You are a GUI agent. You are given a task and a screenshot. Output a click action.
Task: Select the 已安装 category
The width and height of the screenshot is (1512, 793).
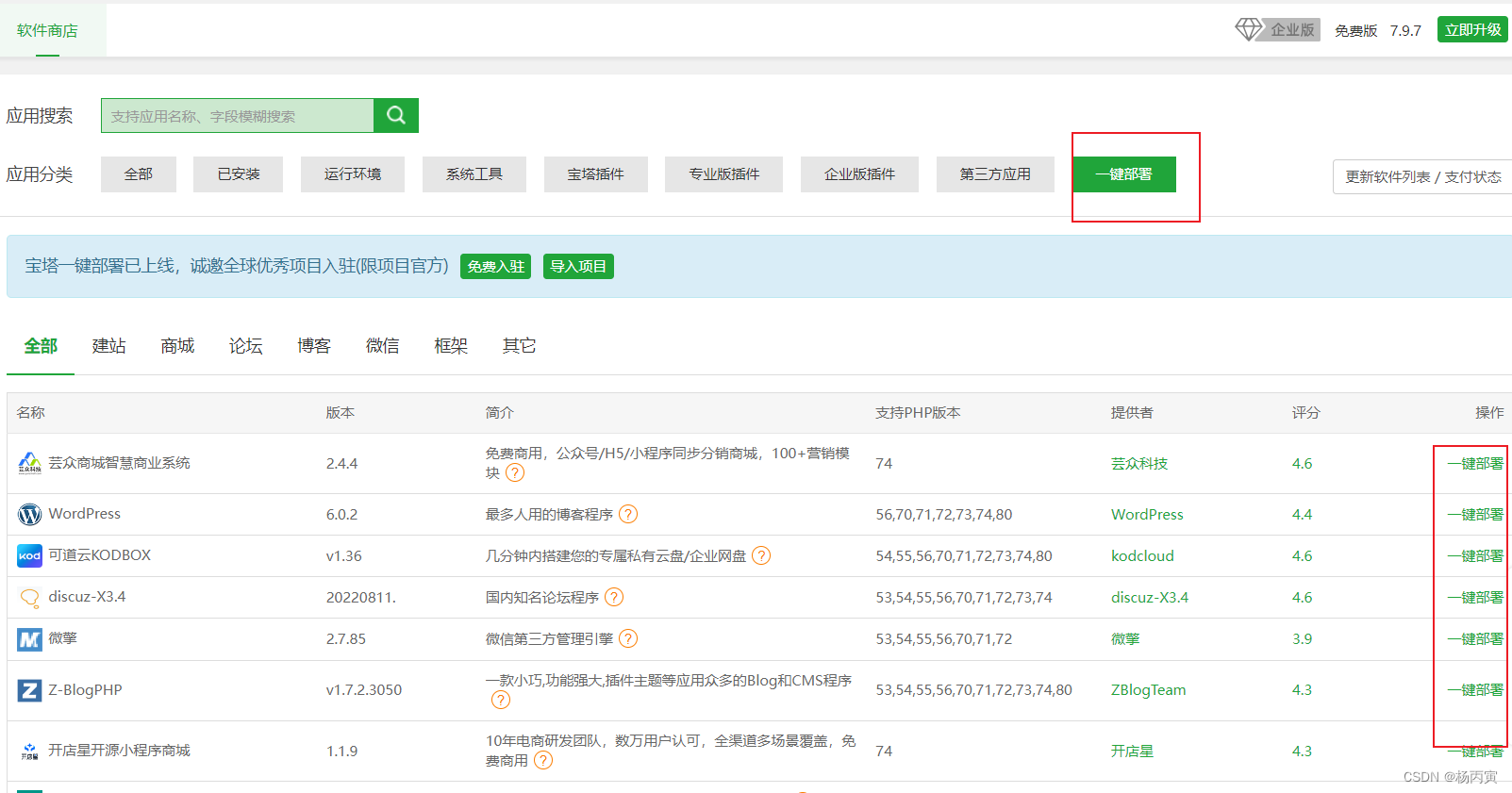click(x=238, y=174)
